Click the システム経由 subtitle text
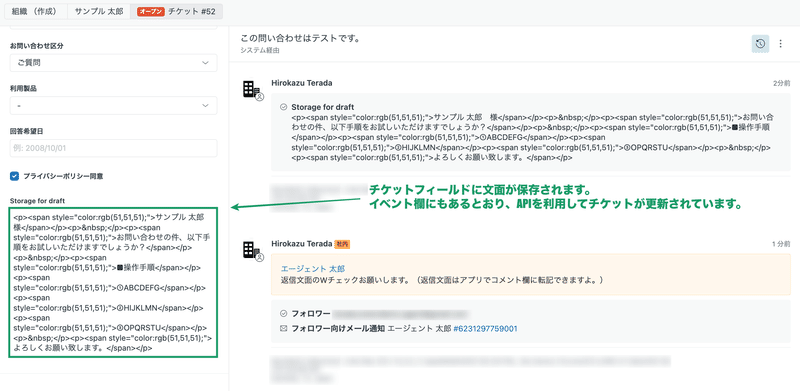800x391 pixels. 260,51
